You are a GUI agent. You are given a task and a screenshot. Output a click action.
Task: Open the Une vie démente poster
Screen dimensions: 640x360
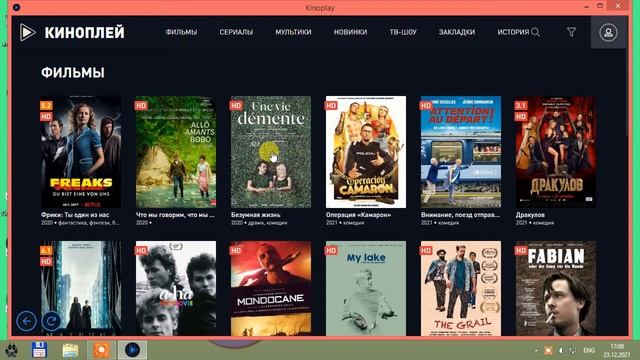click(x=271, y=152)
